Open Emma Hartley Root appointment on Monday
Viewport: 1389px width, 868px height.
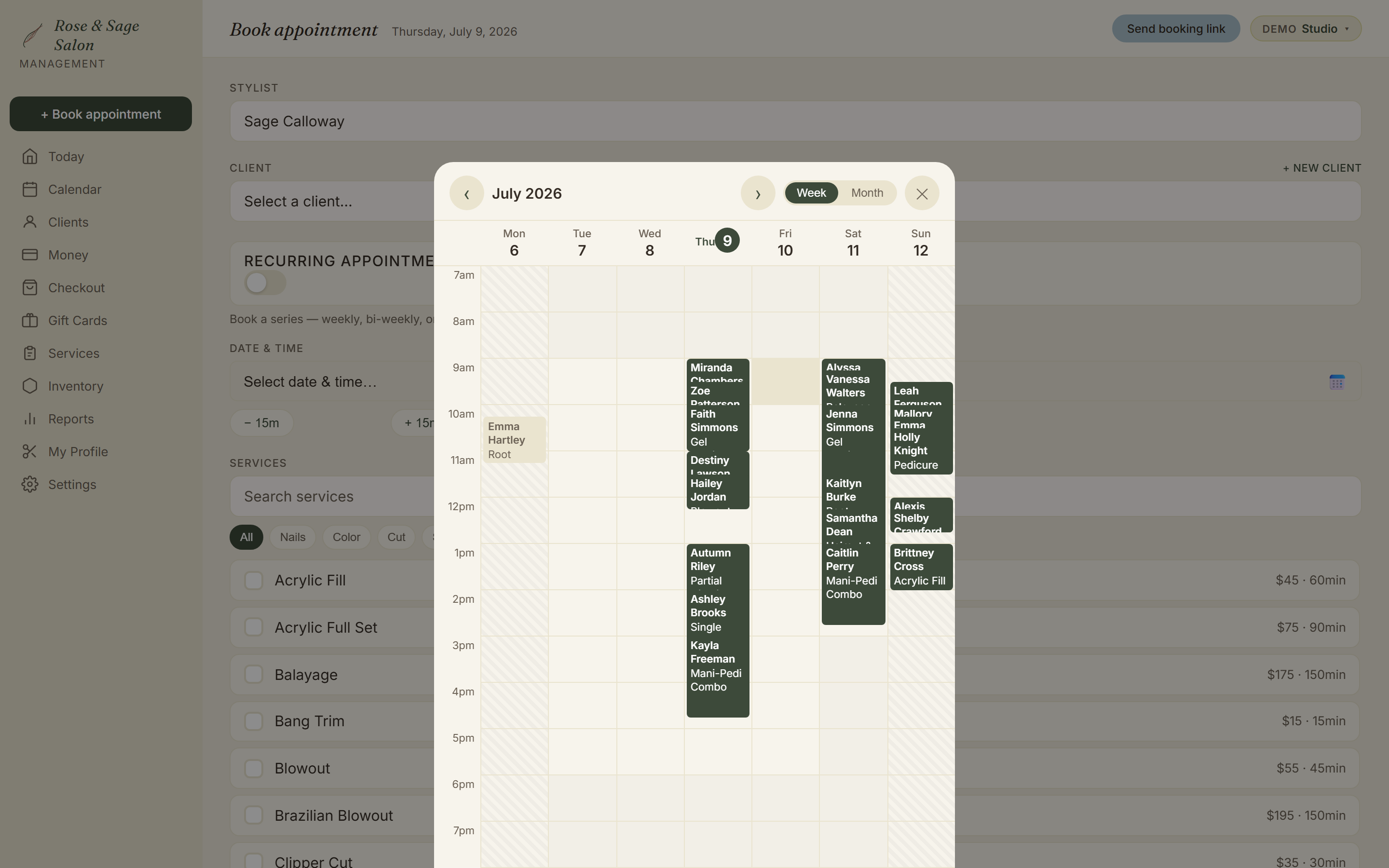pos(514,440)
